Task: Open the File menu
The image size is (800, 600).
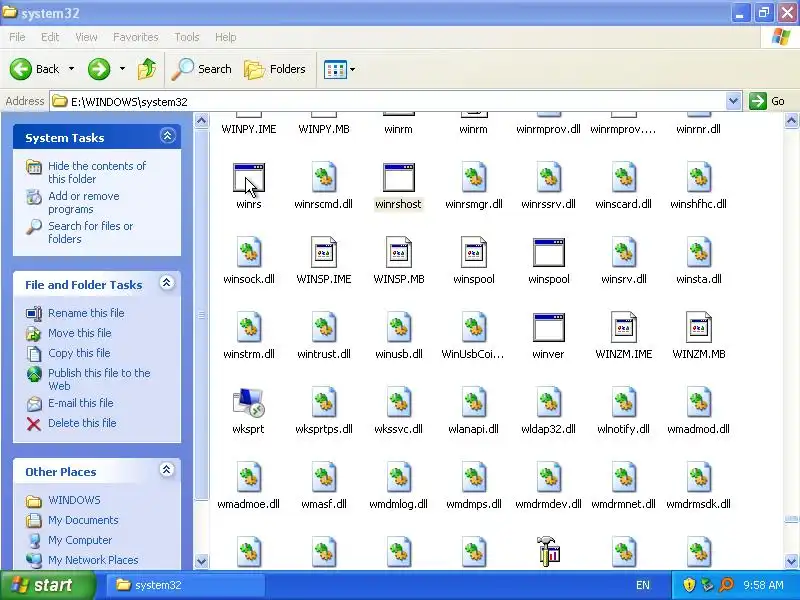Action: (17, 37)
